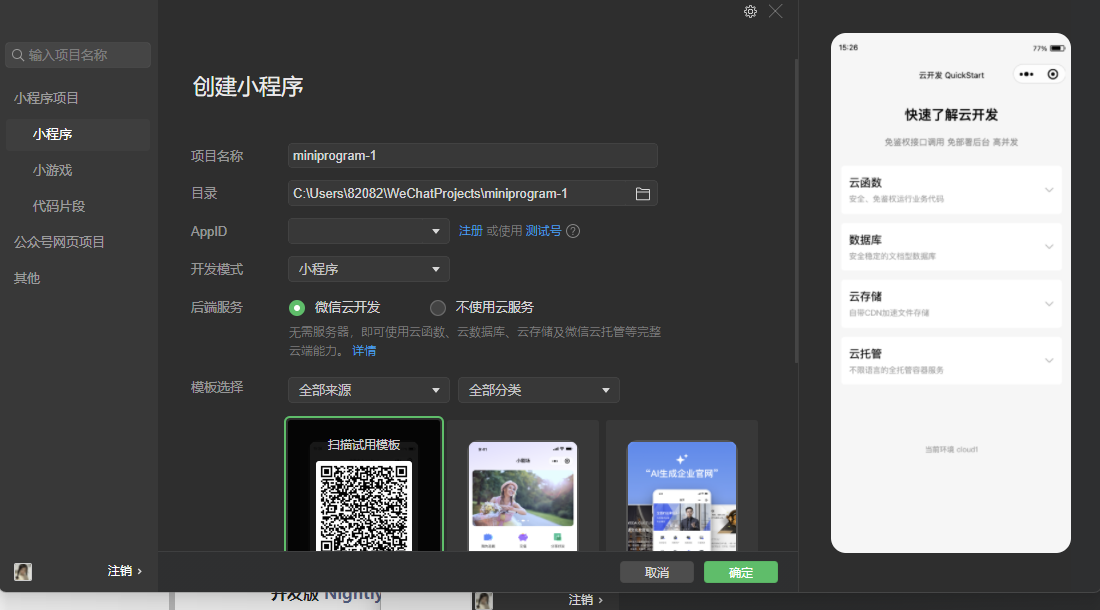Open the three-dot menu in phone preview
Screen dimensions: 1100x610
(x=1026, y=74)
